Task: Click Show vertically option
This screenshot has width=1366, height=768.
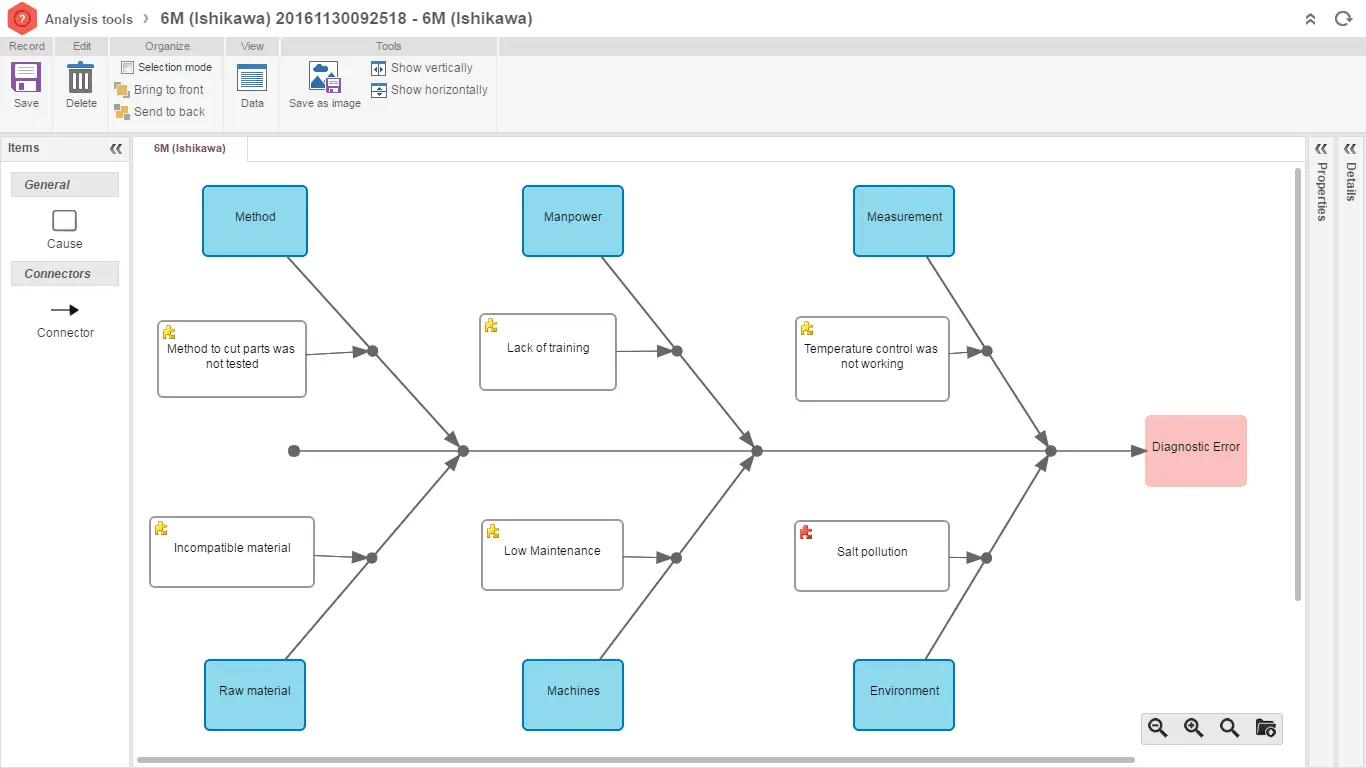Action: pyautogui.click(x=422, y=68)
